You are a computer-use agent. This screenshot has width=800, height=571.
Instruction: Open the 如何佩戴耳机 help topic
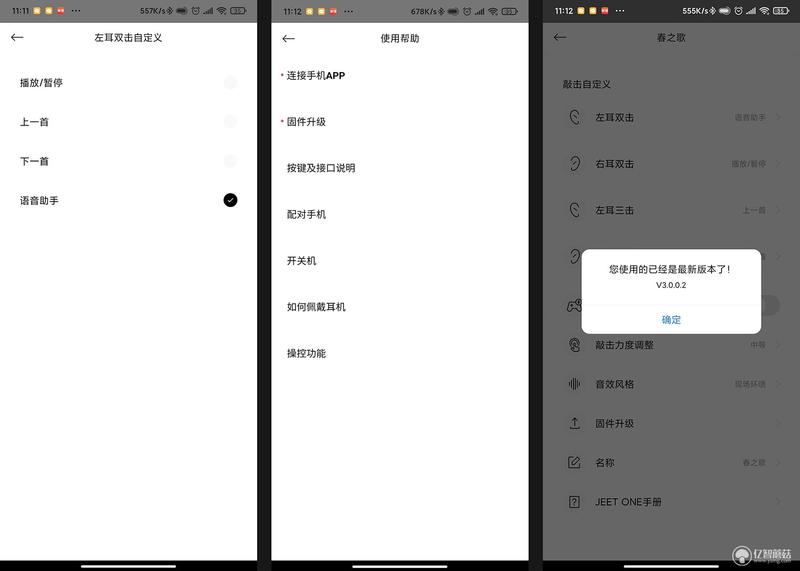click(316, 307)
